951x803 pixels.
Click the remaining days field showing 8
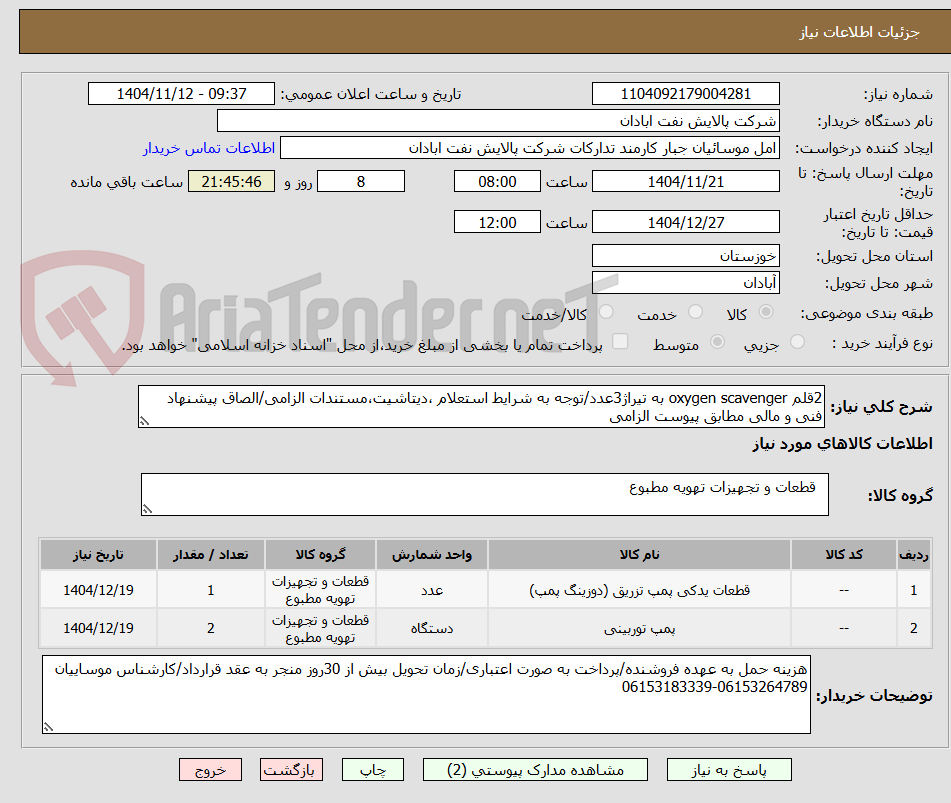click(361, 181)
